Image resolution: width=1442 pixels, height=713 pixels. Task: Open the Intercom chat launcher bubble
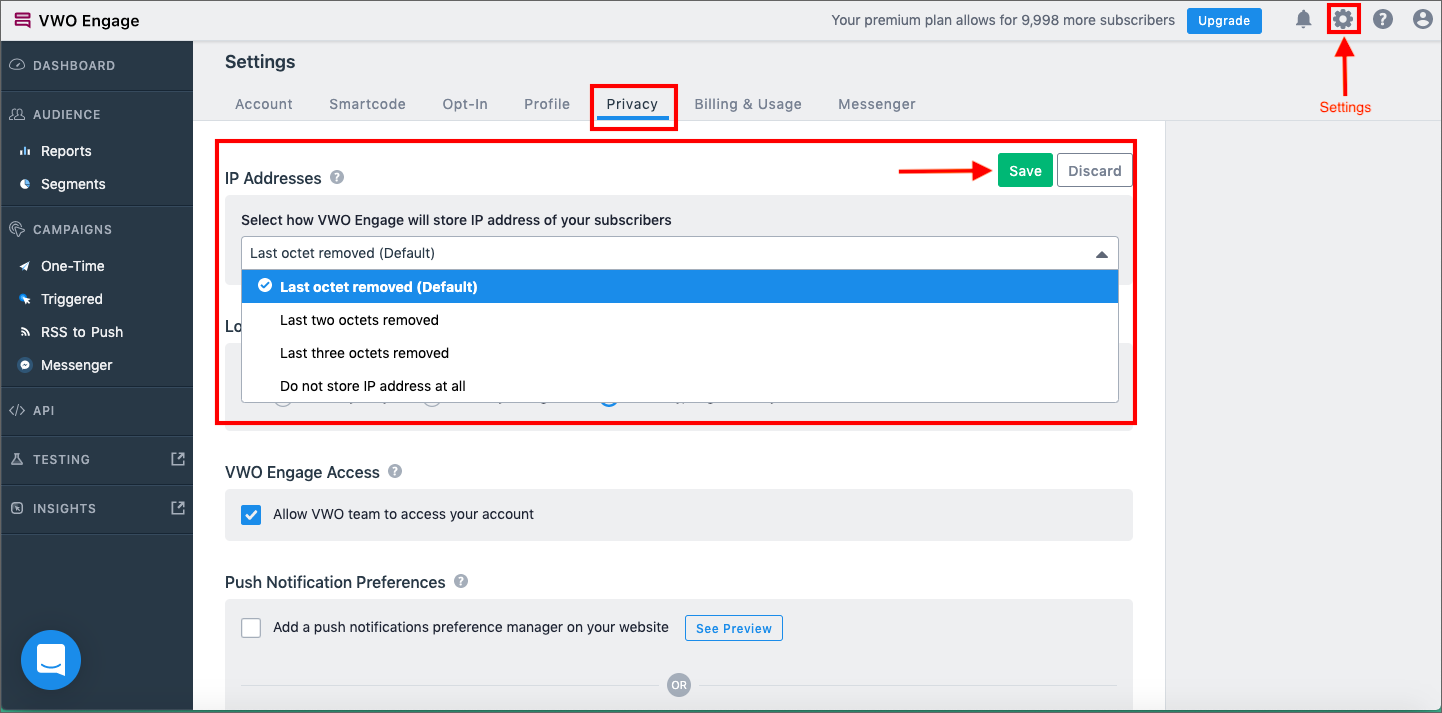51,660
